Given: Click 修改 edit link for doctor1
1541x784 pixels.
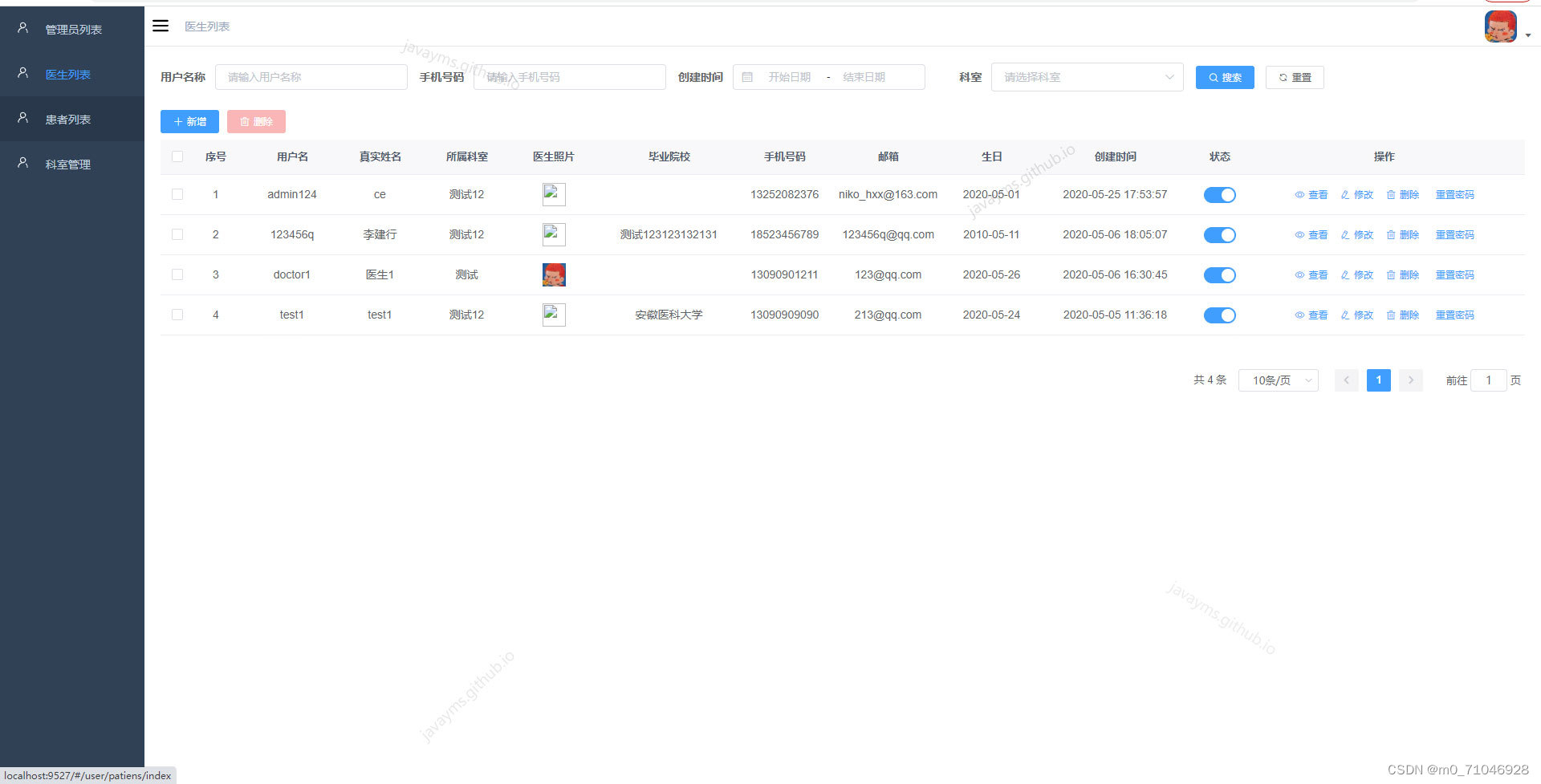Looking at the screenshot, I should (1356, 274).
